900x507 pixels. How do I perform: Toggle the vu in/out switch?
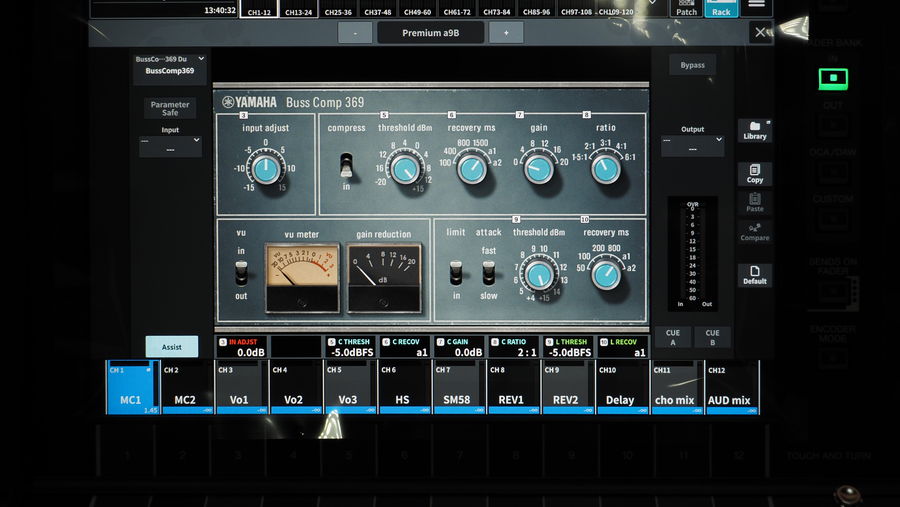(x=241, y=272)
